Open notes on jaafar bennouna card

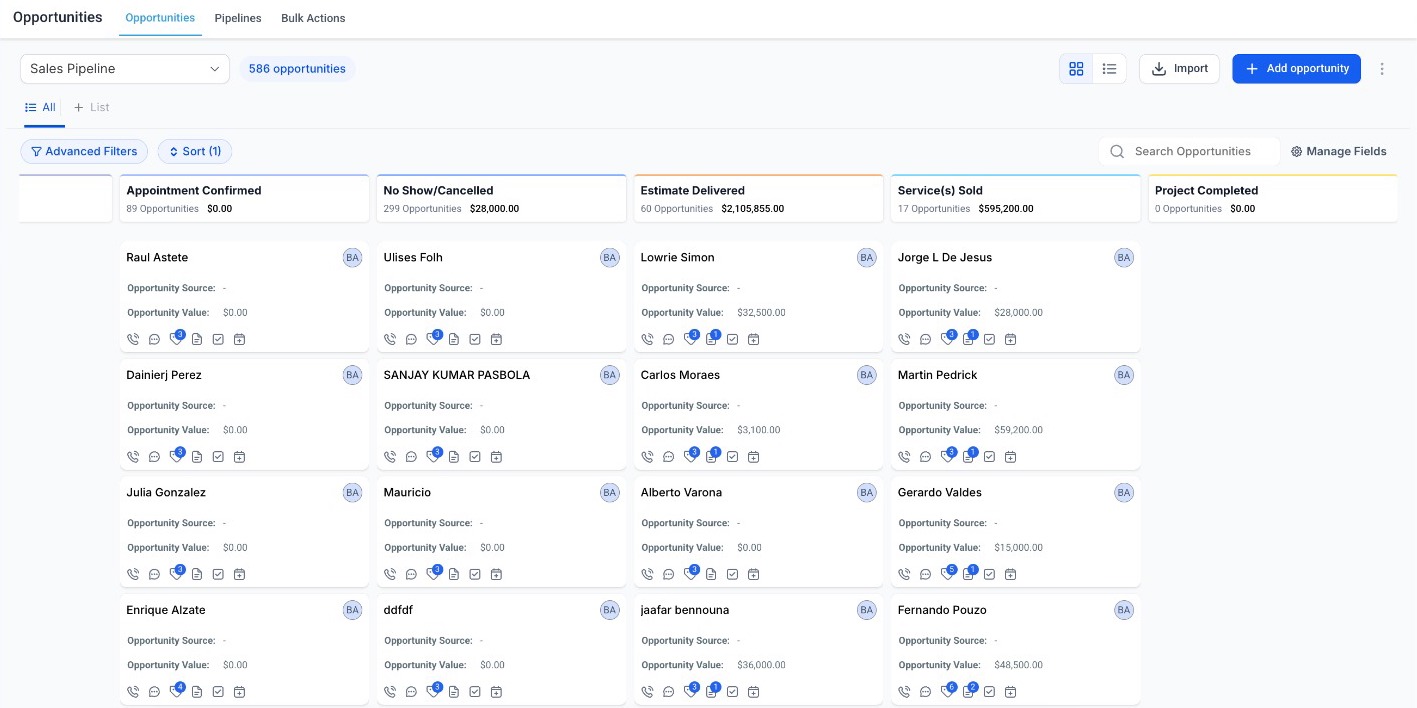712,691
